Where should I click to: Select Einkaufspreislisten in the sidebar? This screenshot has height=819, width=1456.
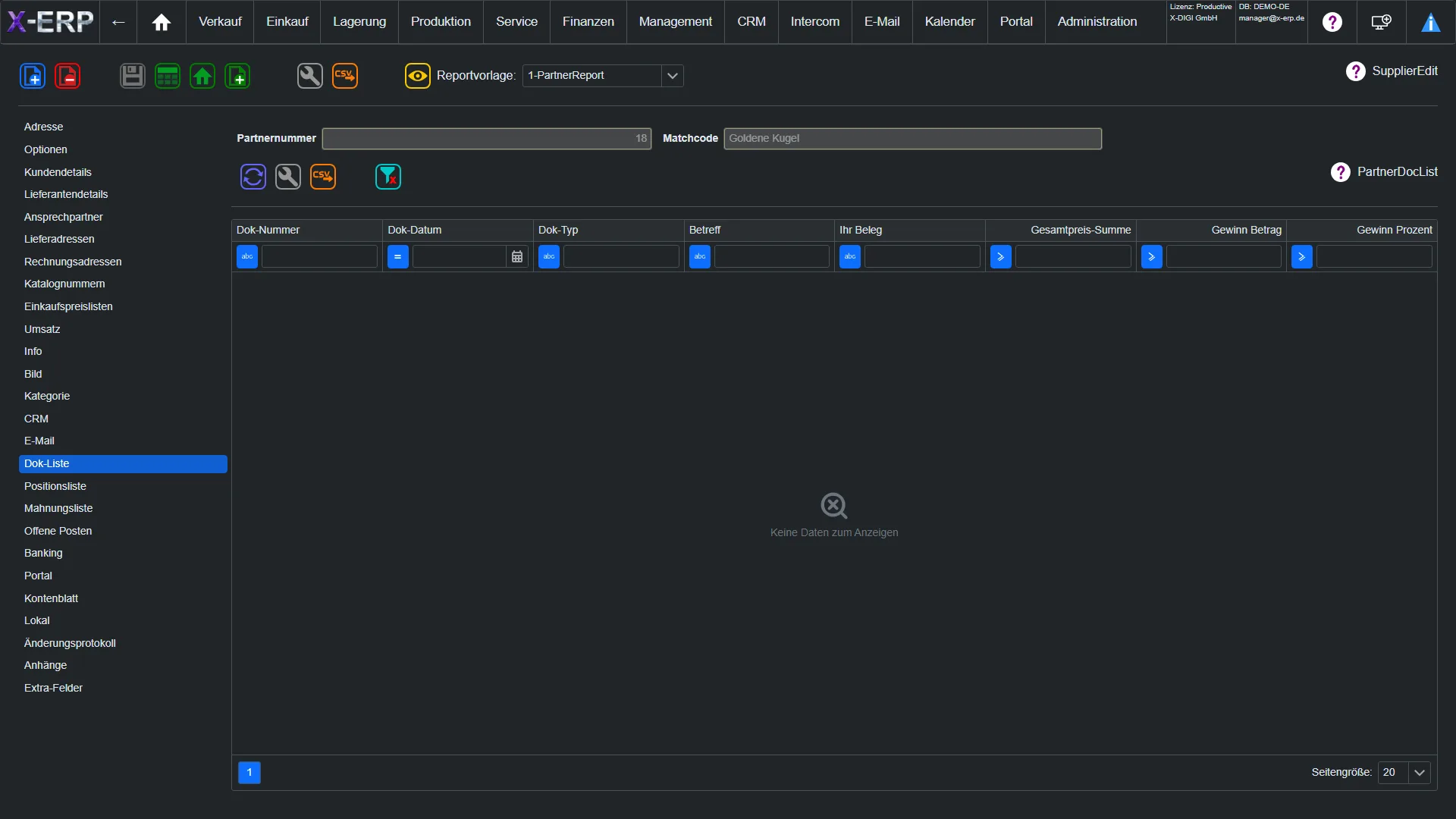click(123, 307)
